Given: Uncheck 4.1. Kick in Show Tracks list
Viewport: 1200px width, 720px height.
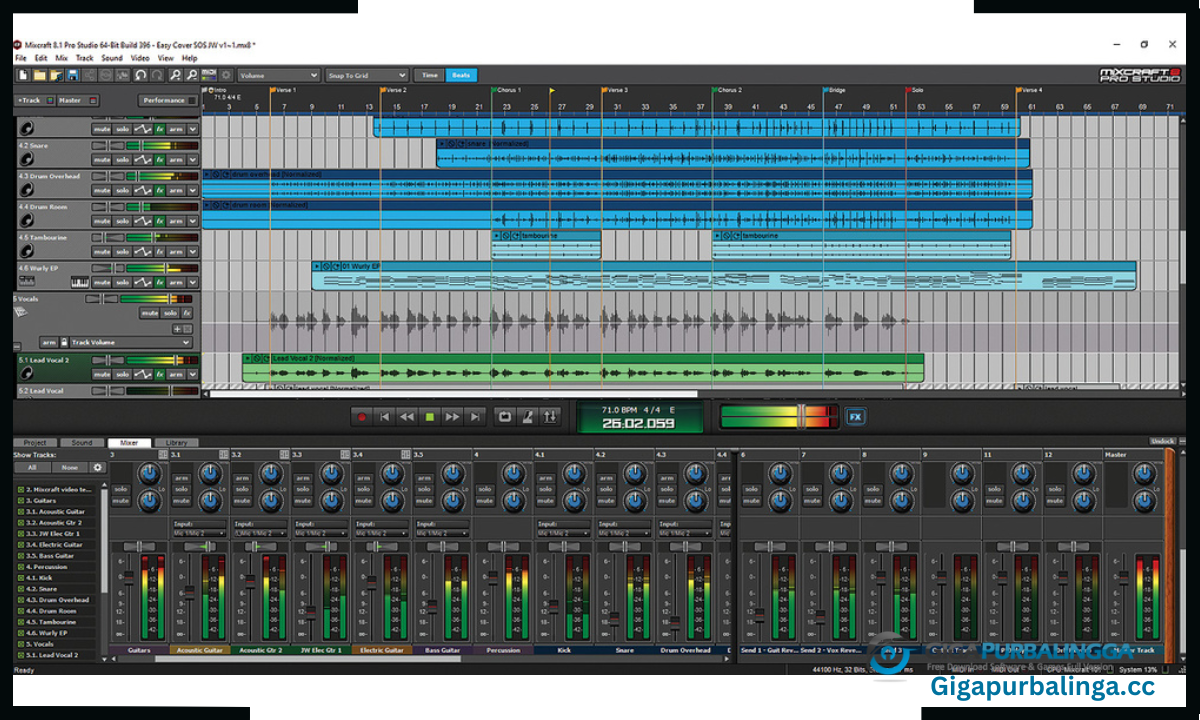Looking at the screenshot, I should point(21,578).
